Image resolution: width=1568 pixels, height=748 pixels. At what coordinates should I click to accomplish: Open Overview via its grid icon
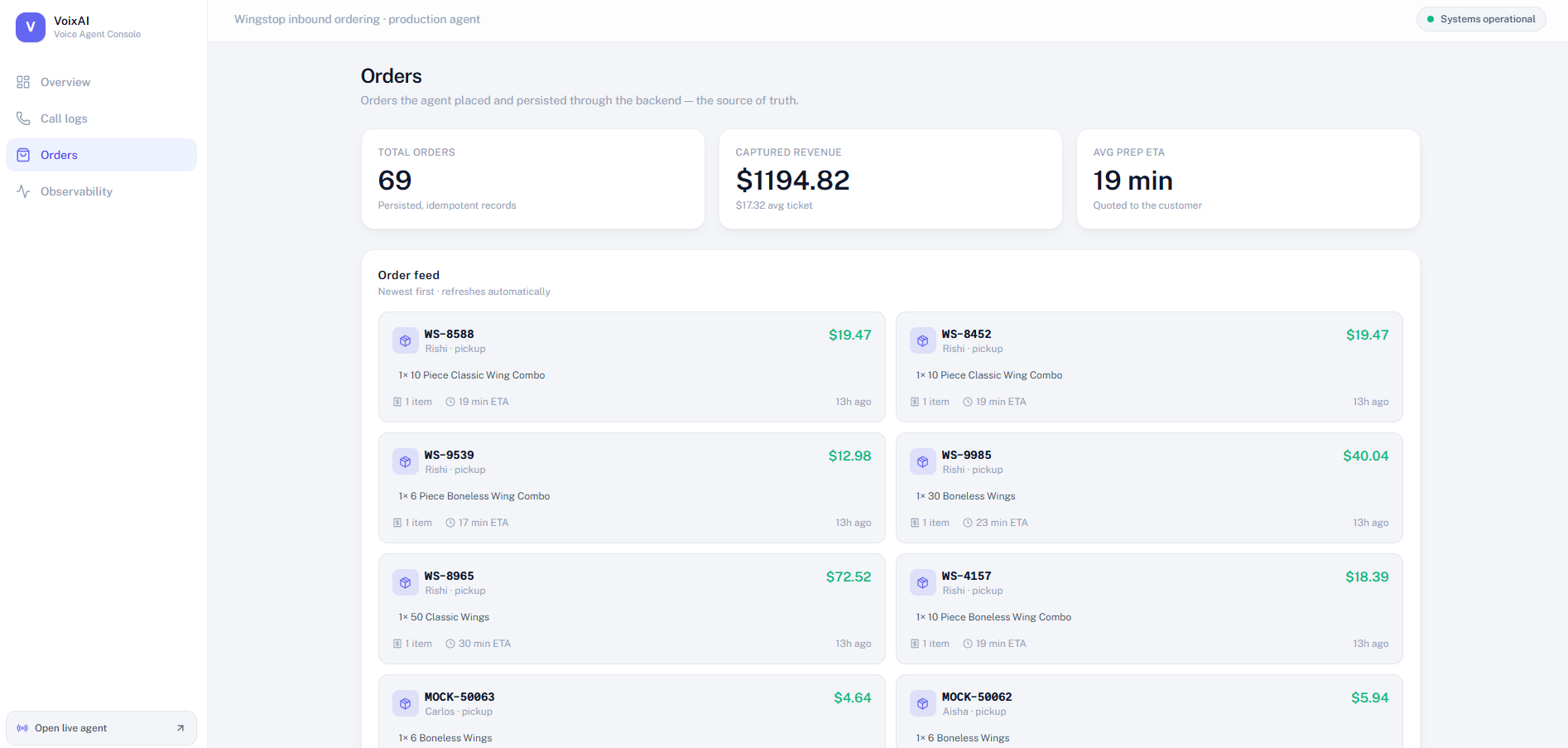tap(23, 82)
